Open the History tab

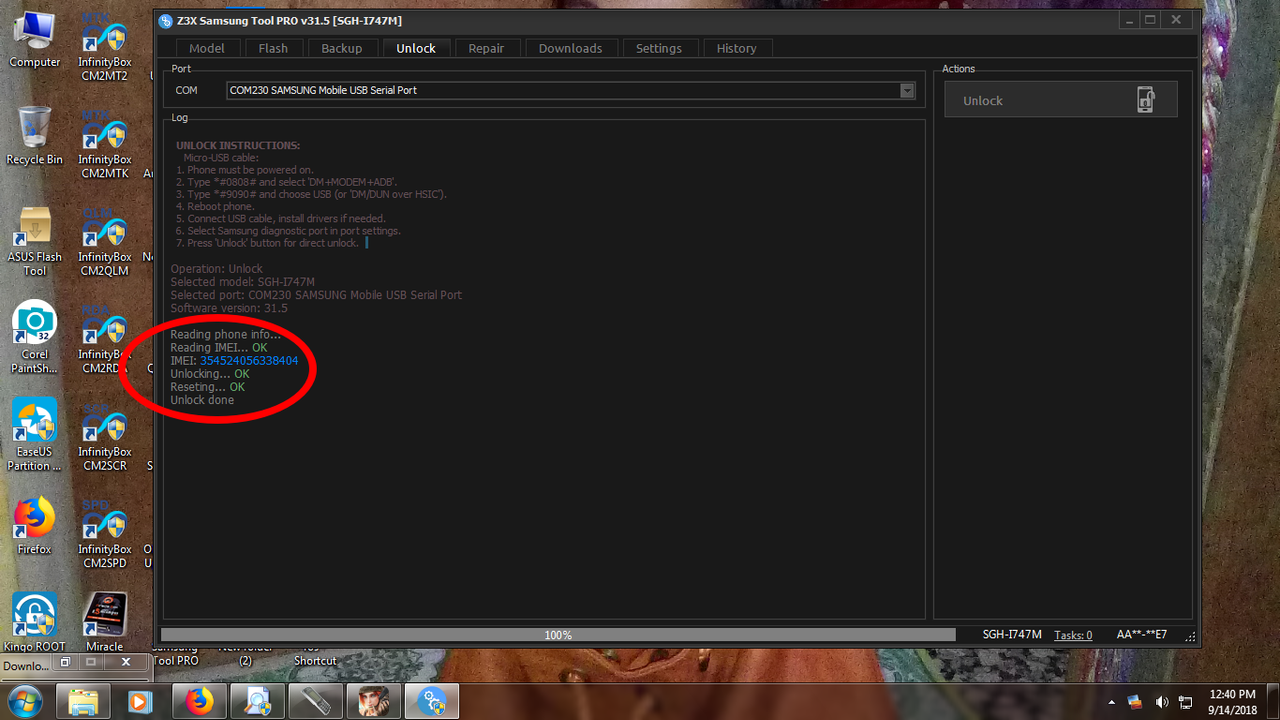pyautogui.click(x=737, y=48)
